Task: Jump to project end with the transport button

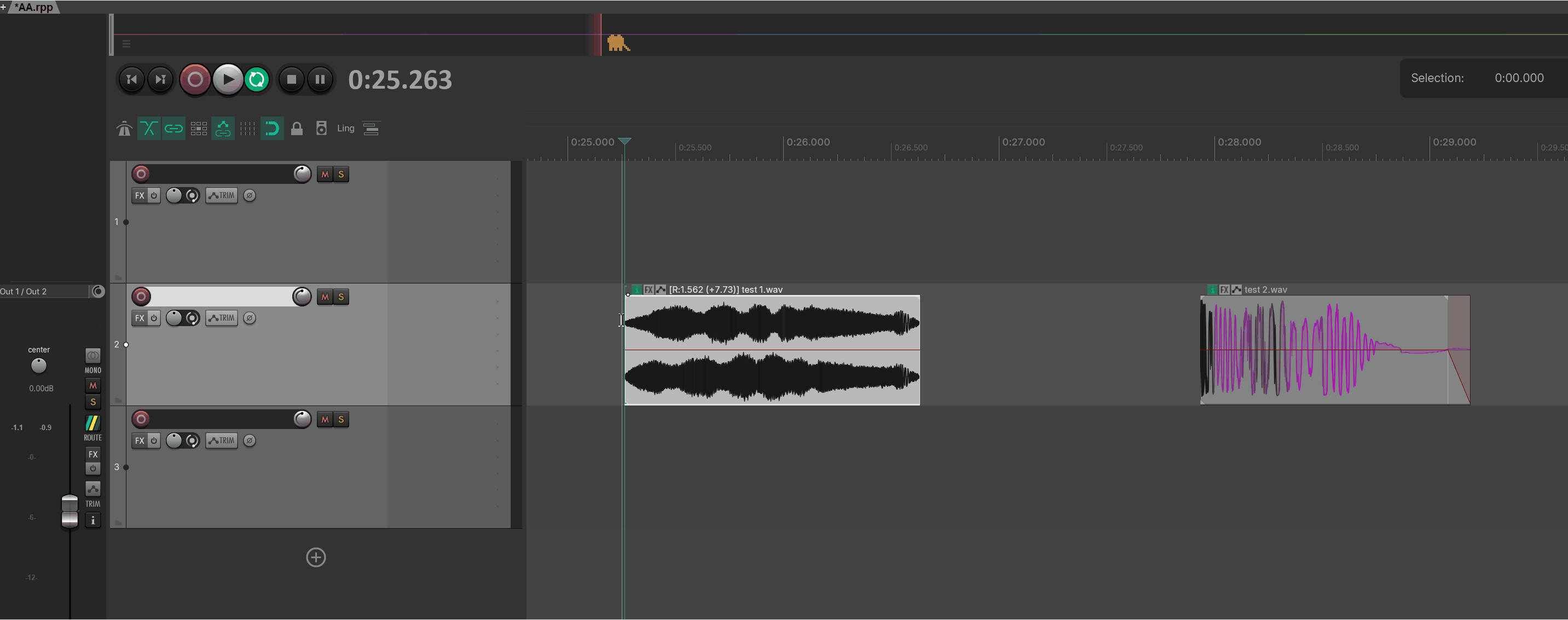Action: [x=161, y=79]
